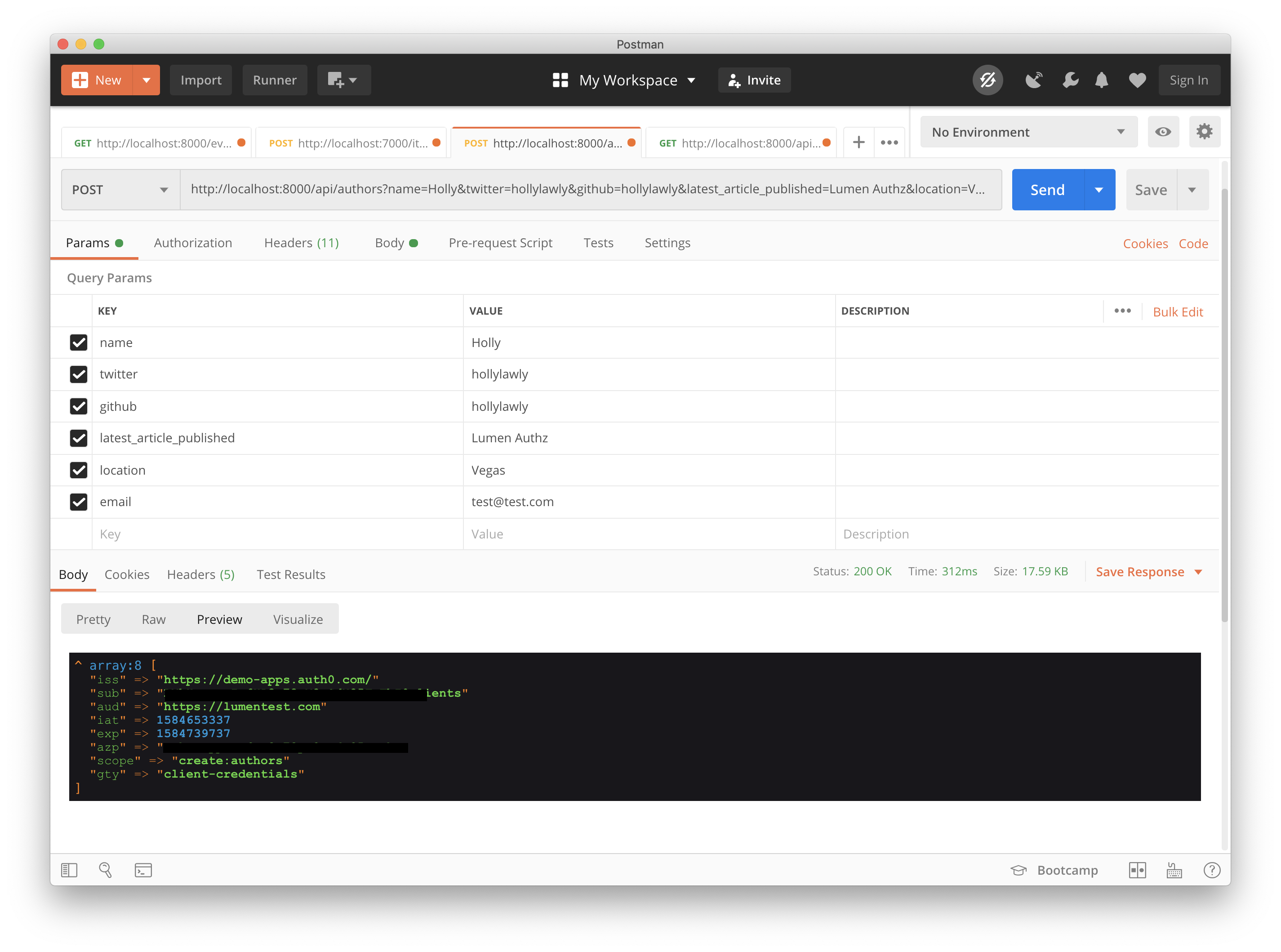
Task: Select the Pre-request Script tab
Action: [x=500, y=243]
